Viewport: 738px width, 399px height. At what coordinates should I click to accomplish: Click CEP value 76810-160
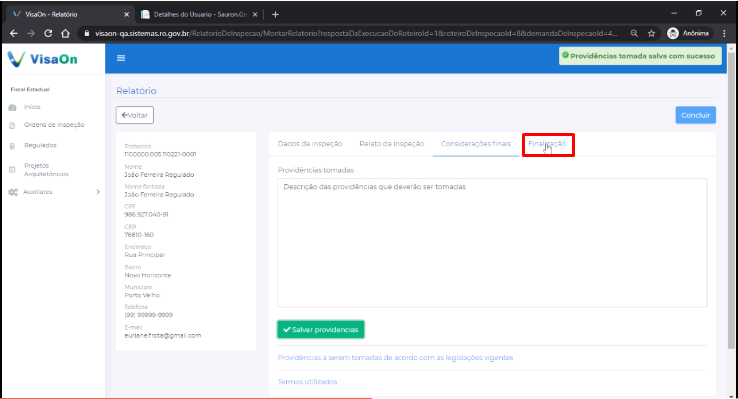click(x=139, y=235)
